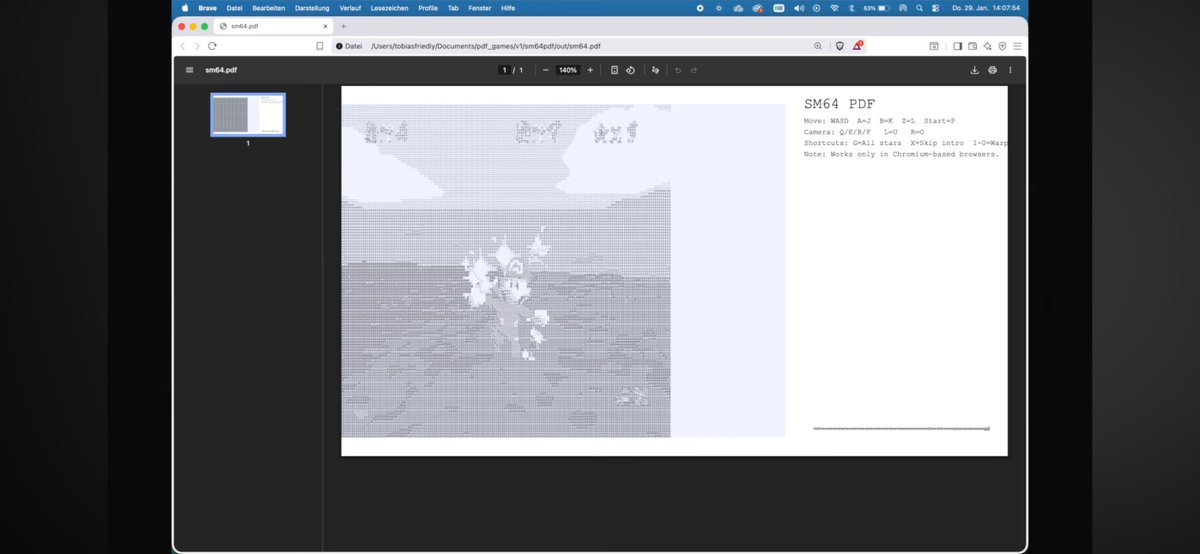Open the Wi-Fi status menu
This screenshot has height=554, width=1200.
click(x=835, y=7)
